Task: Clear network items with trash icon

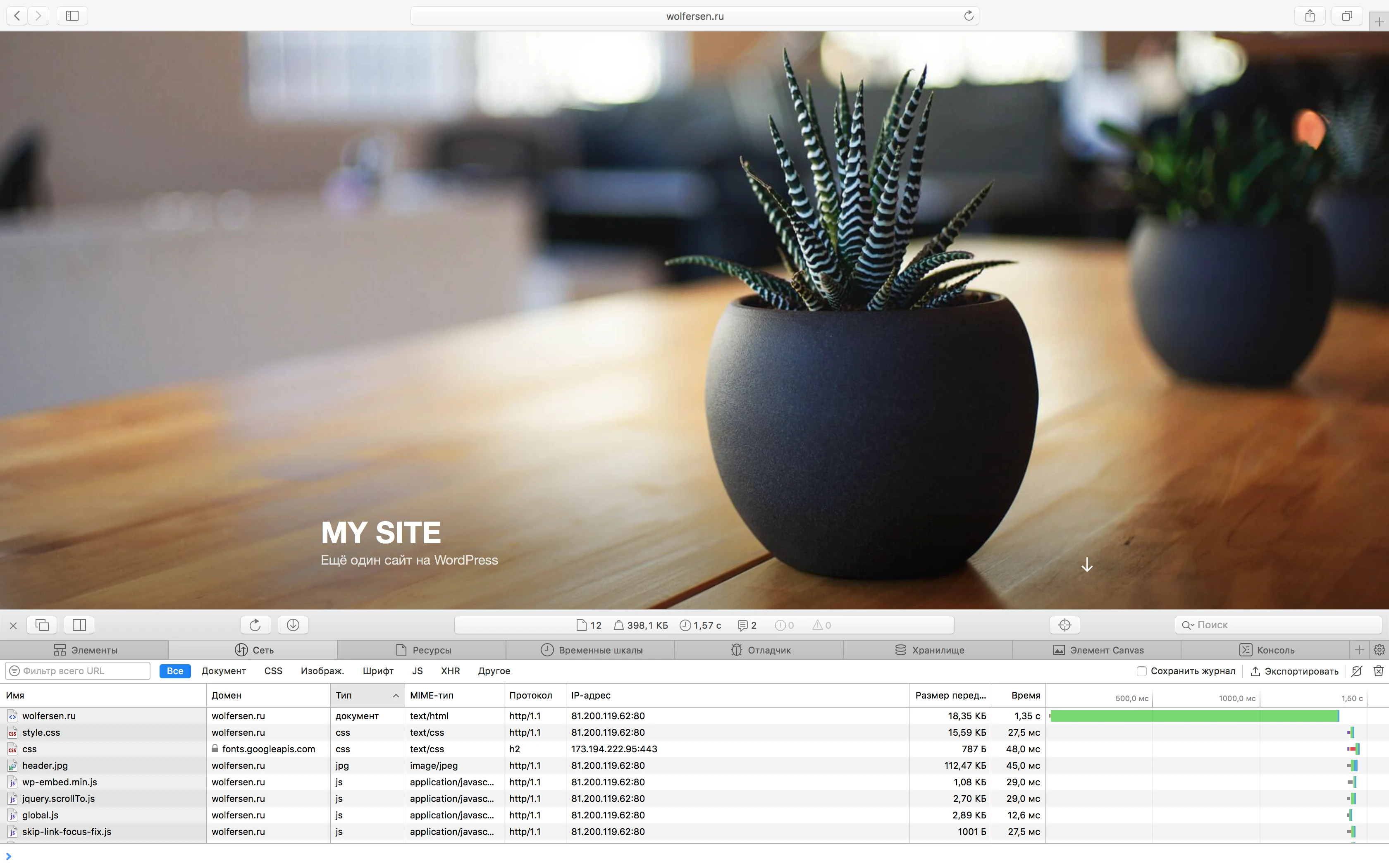Action: [1379, 671]
